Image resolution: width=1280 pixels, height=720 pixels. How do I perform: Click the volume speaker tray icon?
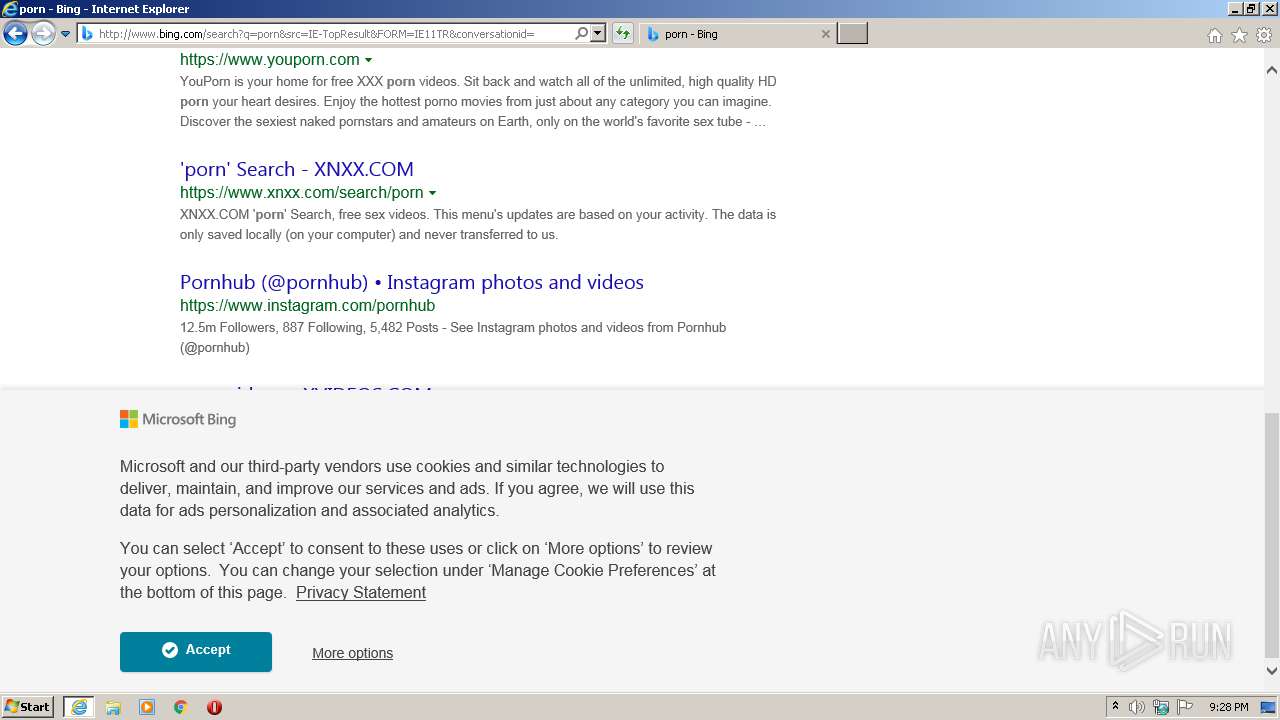[1137, 707]
